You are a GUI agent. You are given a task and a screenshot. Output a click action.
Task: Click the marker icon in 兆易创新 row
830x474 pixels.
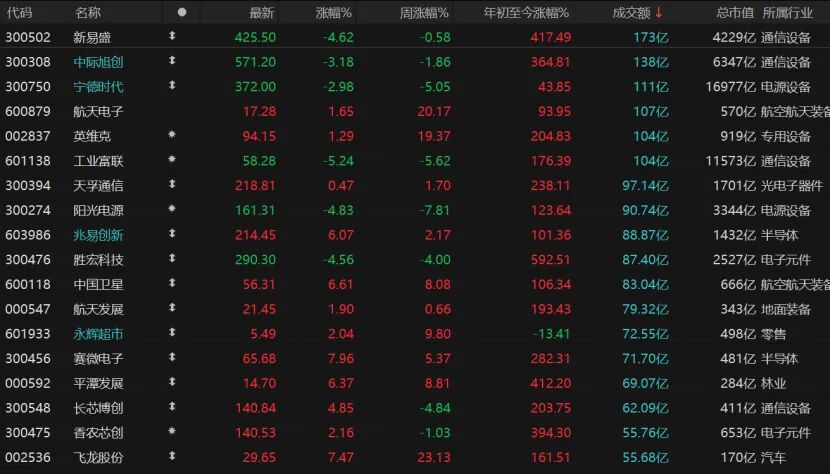[x=172, y=234]
